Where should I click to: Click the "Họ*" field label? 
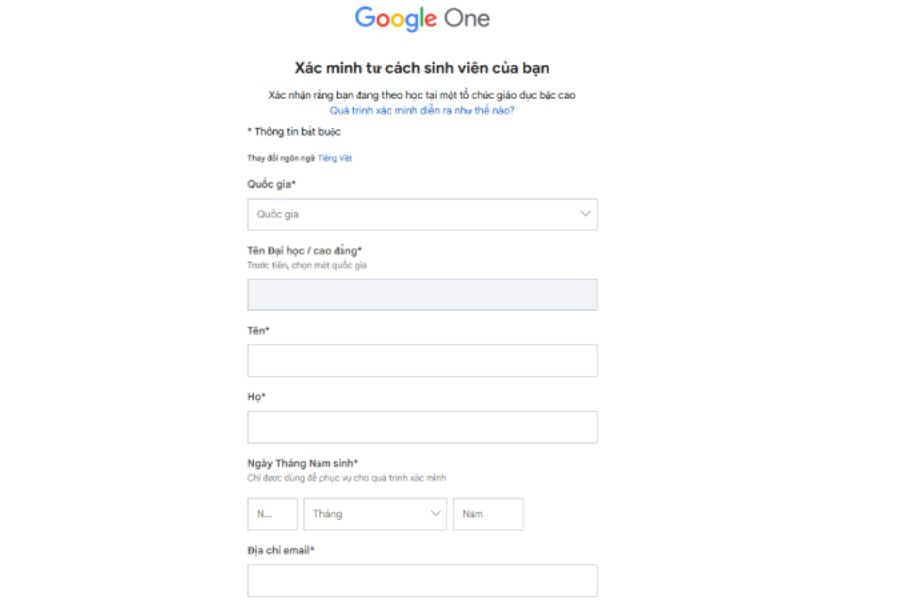258,397
